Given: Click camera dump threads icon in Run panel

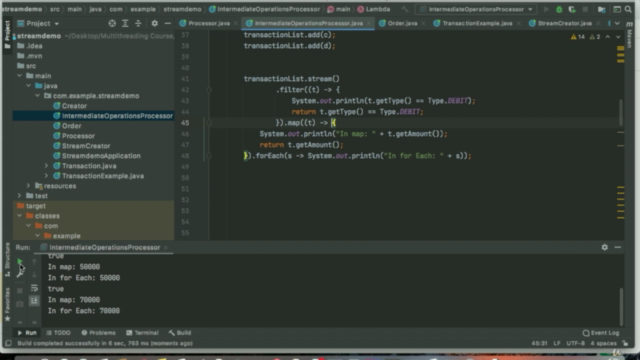Looking at the screenshot, I should pos(20,304).
